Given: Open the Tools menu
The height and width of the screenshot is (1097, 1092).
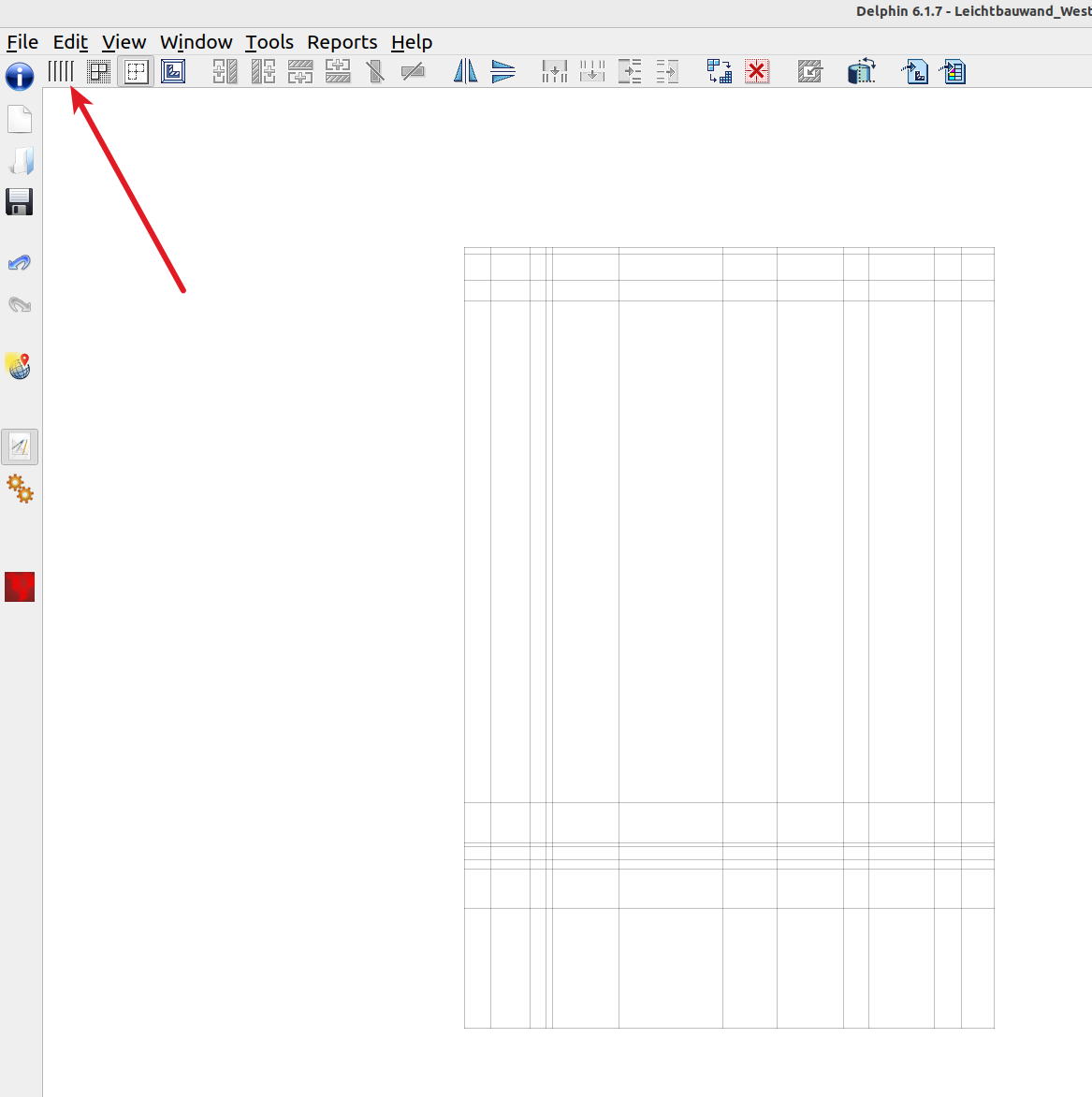Looking at the screenshot, I should 269,42.
